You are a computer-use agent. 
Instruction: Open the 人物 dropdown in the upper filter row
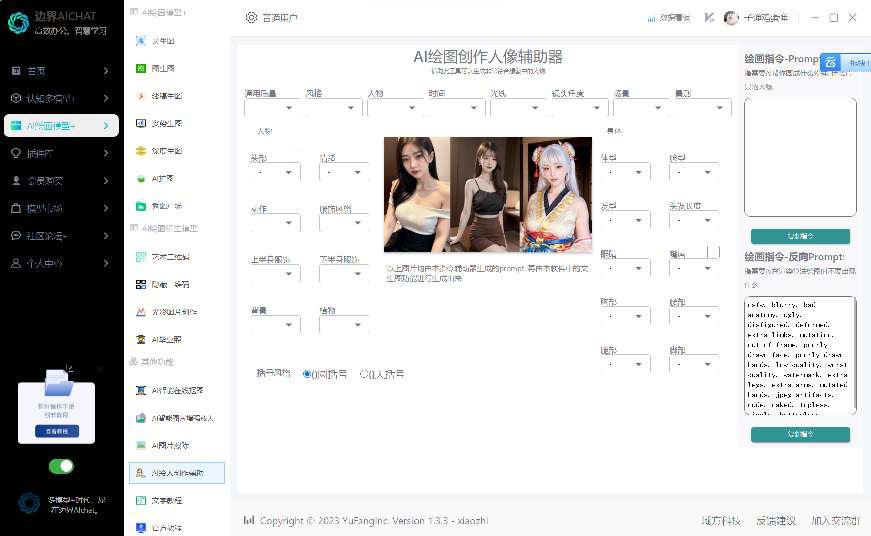(395, 107)
